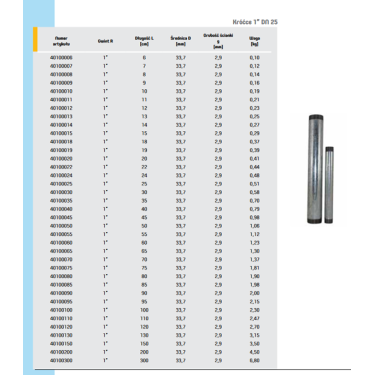Click article number 40100011
375x375 pixels.
pyautogui.click(x=61, y=100)
